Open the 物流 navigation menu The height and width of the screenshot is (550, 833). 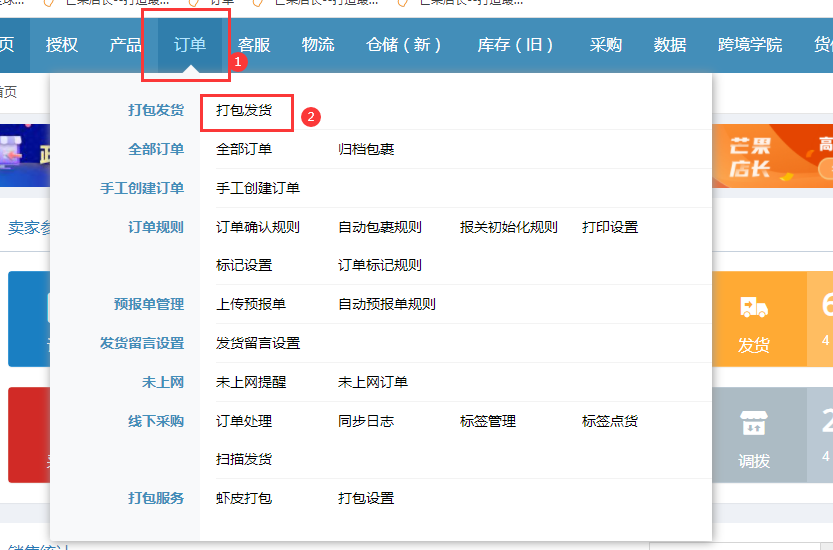(x=318, y=45)
